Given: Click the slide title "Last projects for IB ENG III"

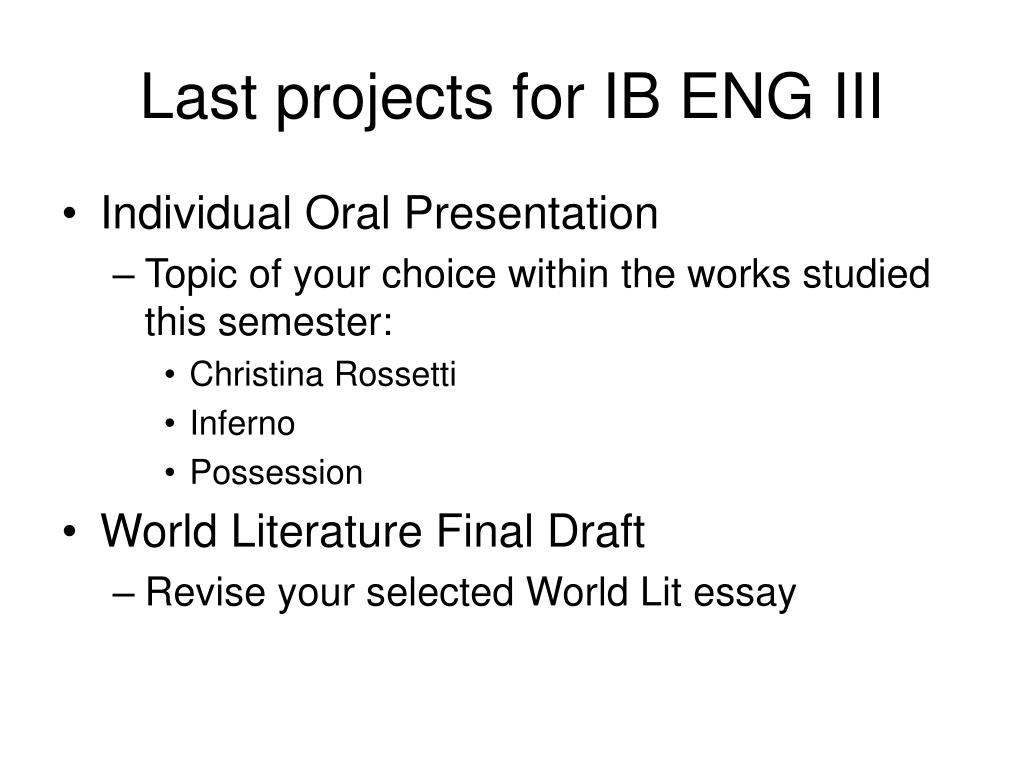Looking at the screenshot, I should 511,97.
